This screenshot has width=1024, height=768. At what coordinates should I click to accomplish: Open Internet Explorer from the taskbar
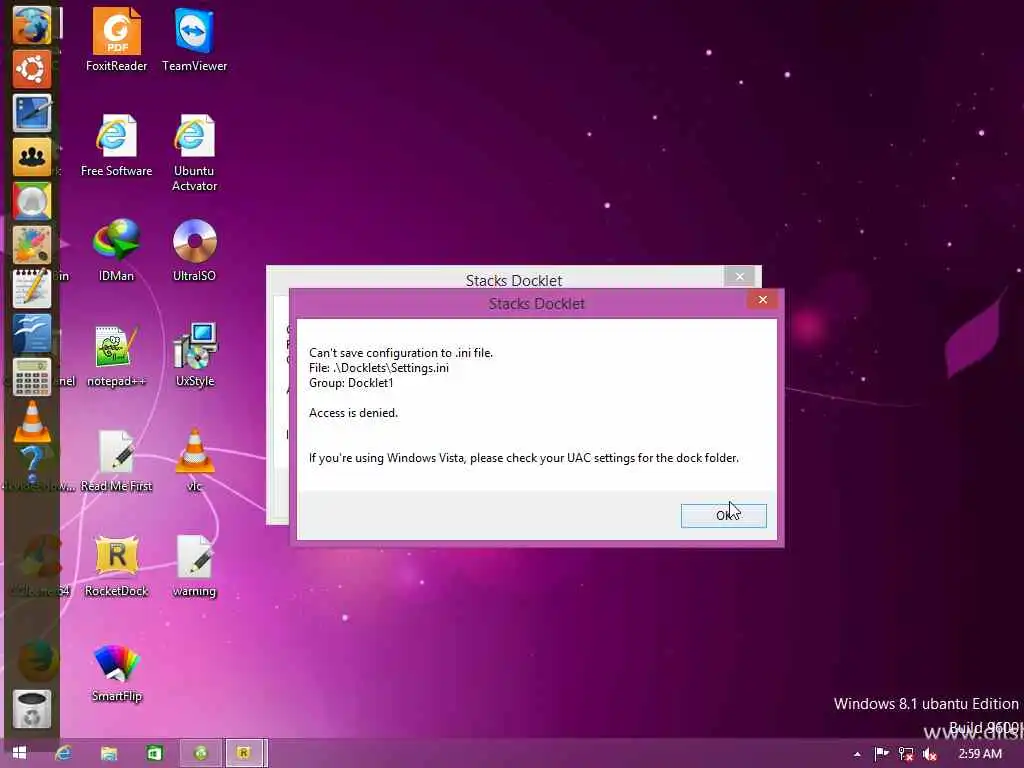tap(63, 753)
